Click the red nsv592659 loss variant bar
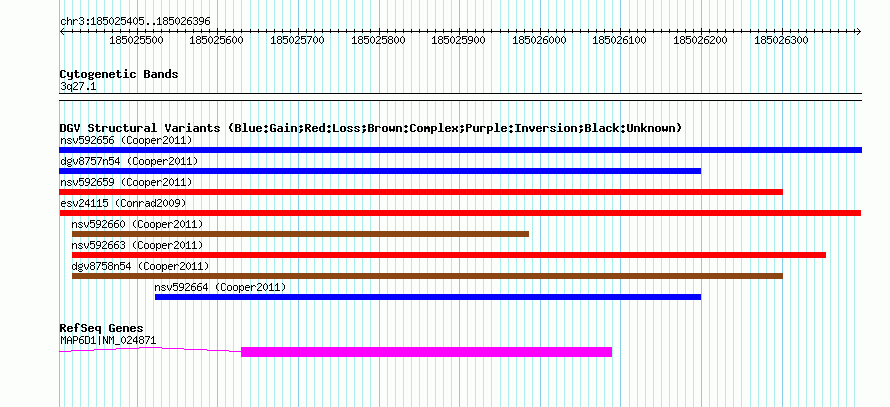 point(421,192)
